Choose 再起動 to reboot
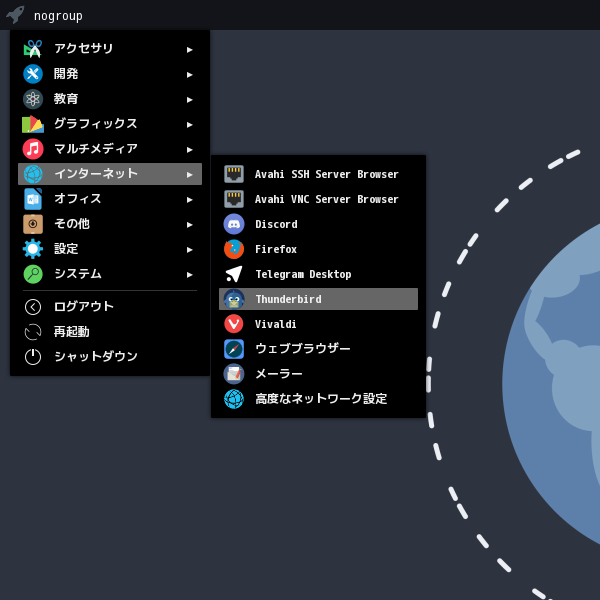 pos(110,332)
